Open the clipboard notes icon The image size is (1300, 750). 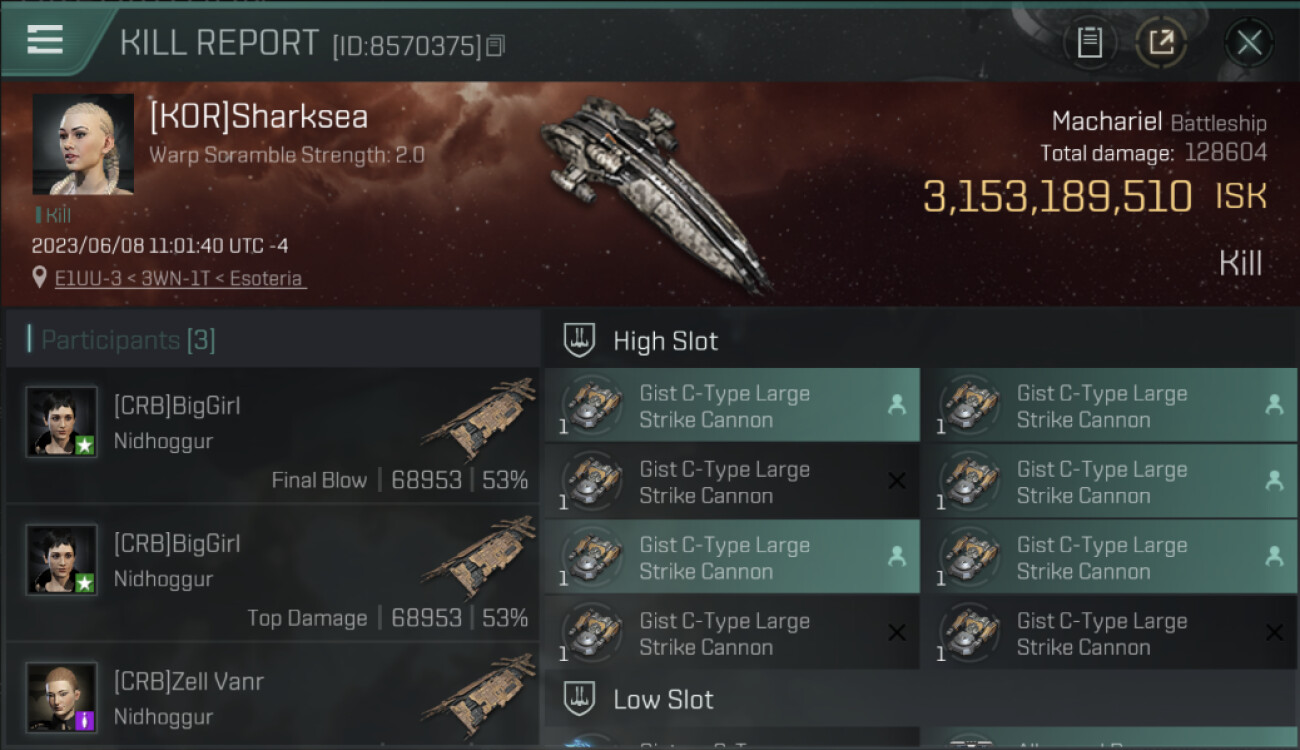click(x=1089, y=43)
